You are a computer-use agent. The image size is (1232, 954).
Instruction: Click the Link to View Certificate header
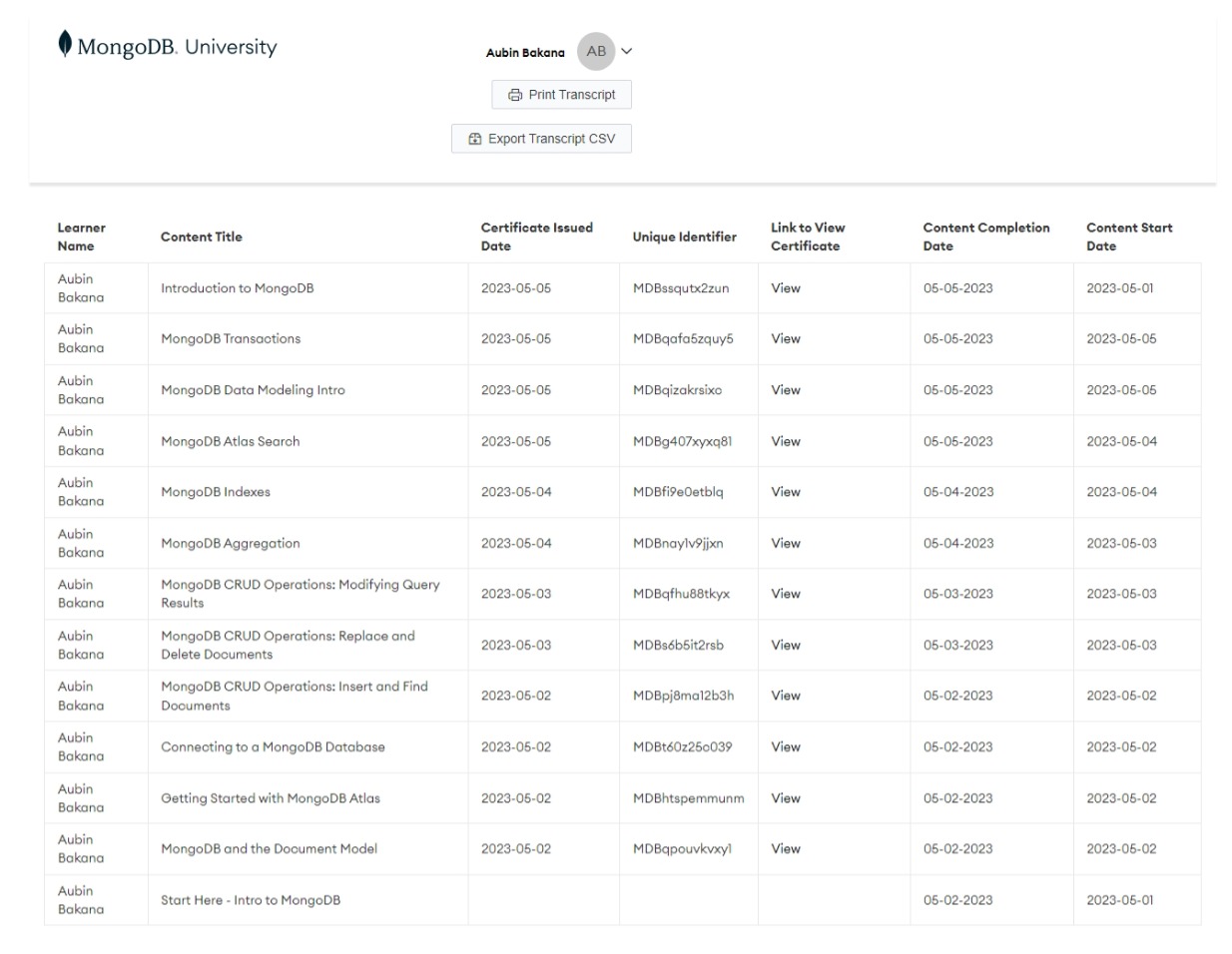808,237
